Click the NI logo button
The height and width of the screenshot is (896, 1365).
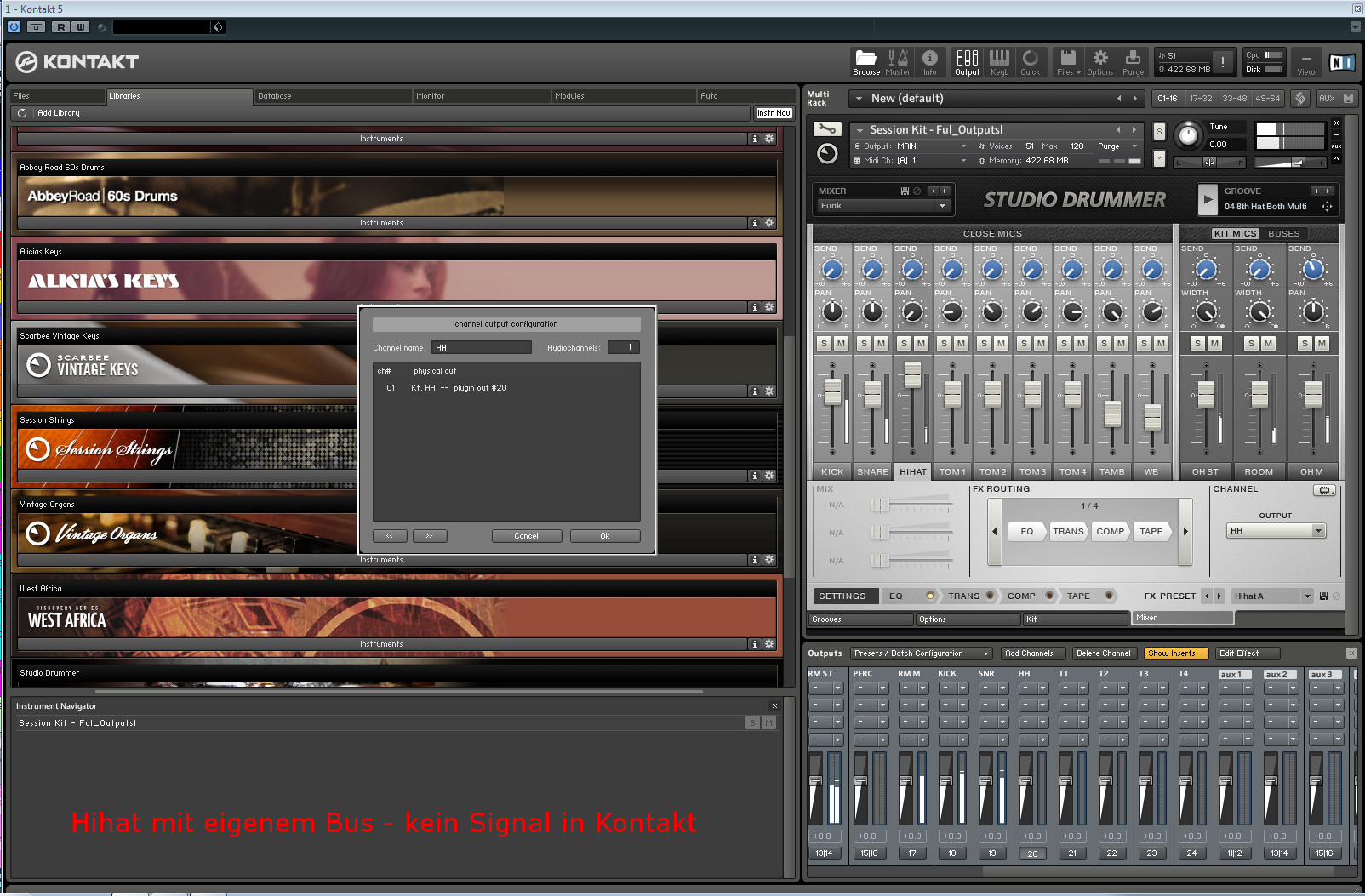(x=1342, y=62)
